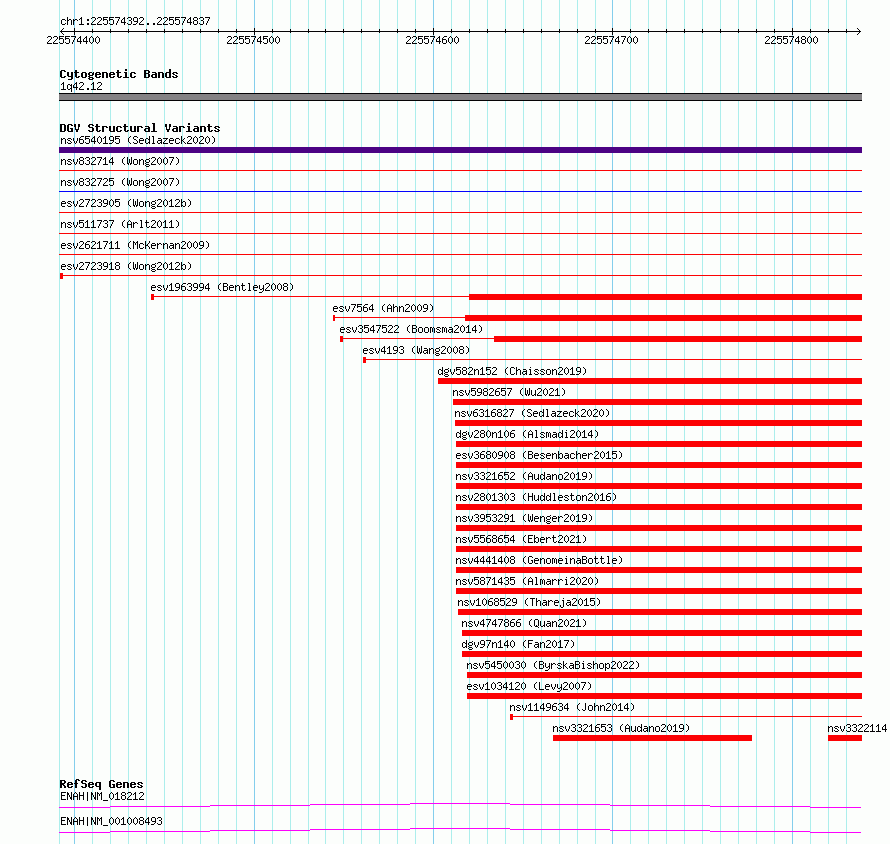The width and height of the screenshot is (890, 844).
Task: Click esv2723918 (Wong2012b) variant label
Action: tap(126, 266)
